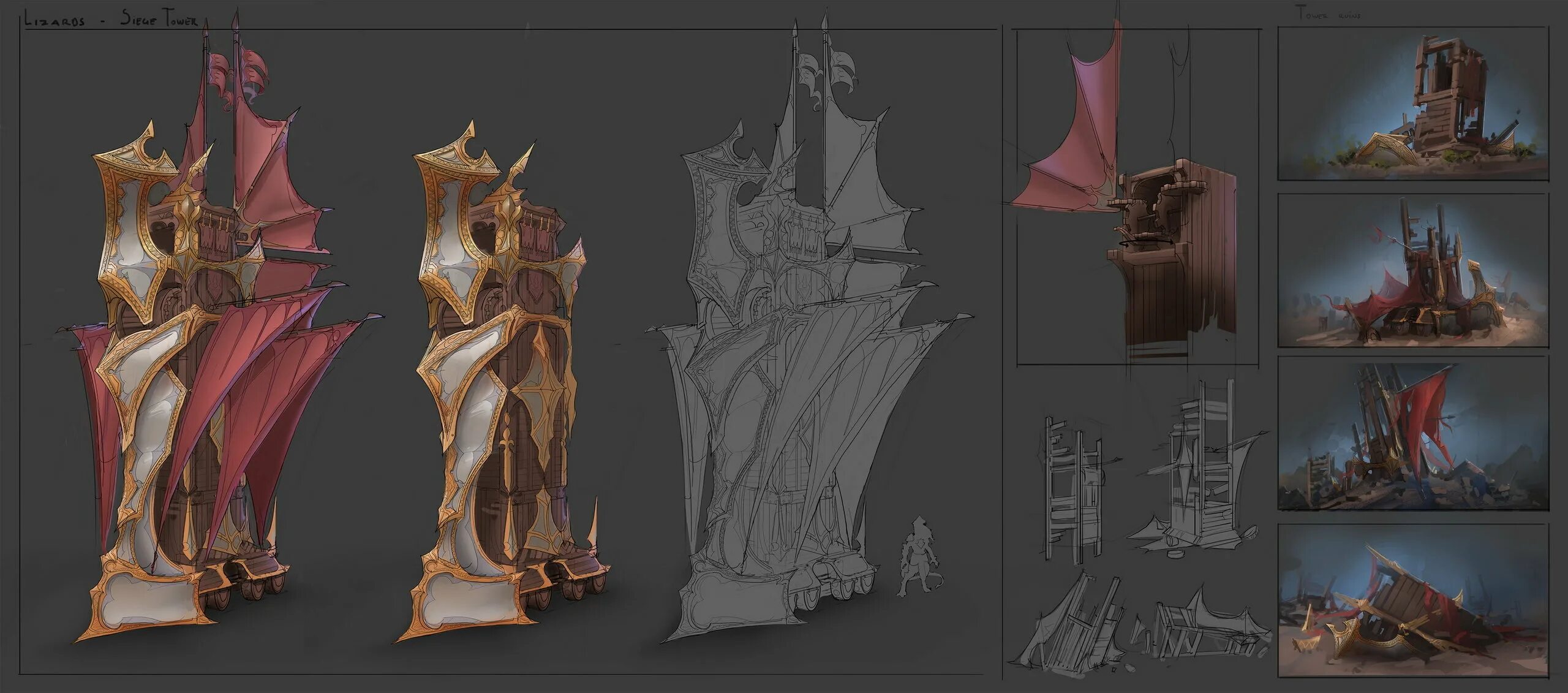Click the first tower ruins thumbnail at top
The image size is (1568, 693).
click(x=1421, y=103)
